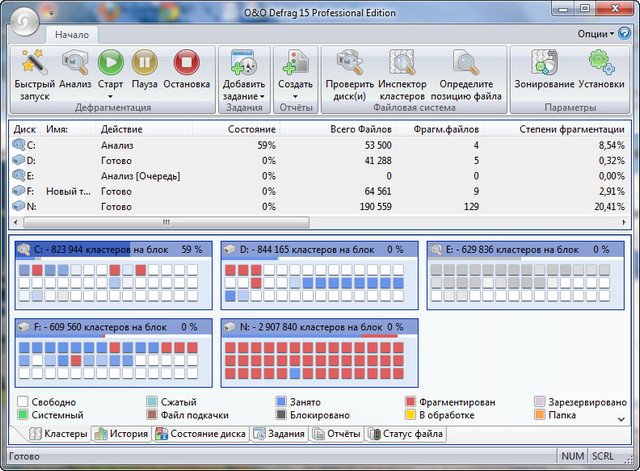This screenshot has height=471, width=640.
Task: Click the Сжатый legend swatch
Action: 152,402
